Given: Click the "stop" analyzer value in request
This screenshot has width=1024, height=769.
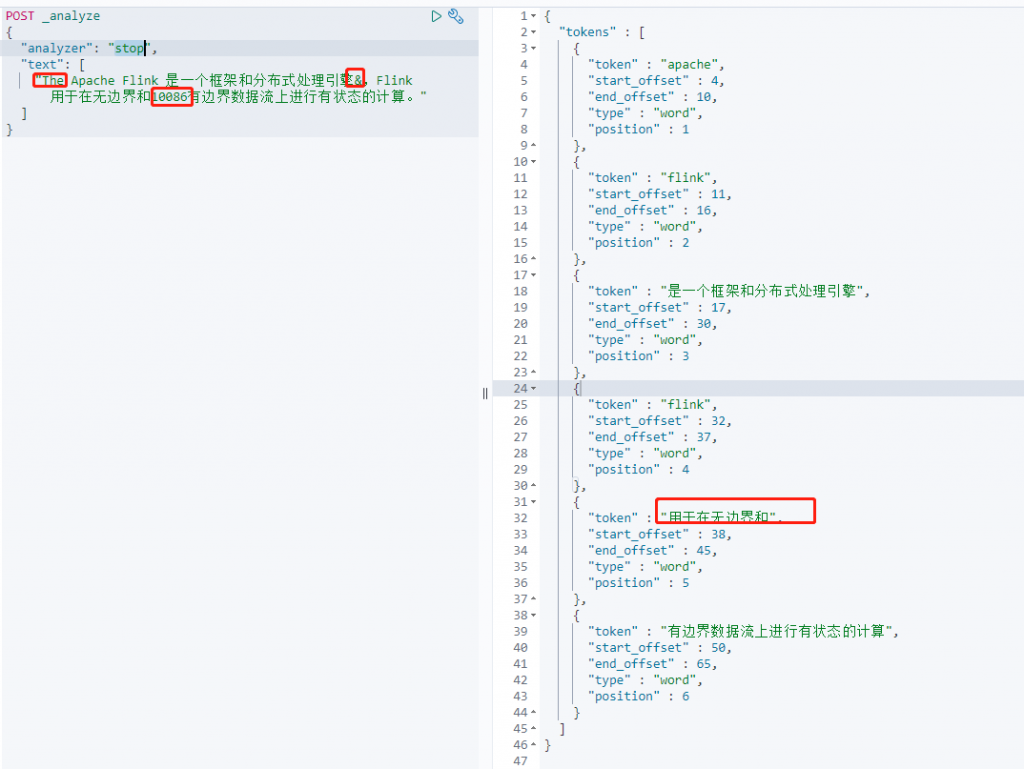Looking at the screenshot, I should pyautogui.click(x=129, y=48).
